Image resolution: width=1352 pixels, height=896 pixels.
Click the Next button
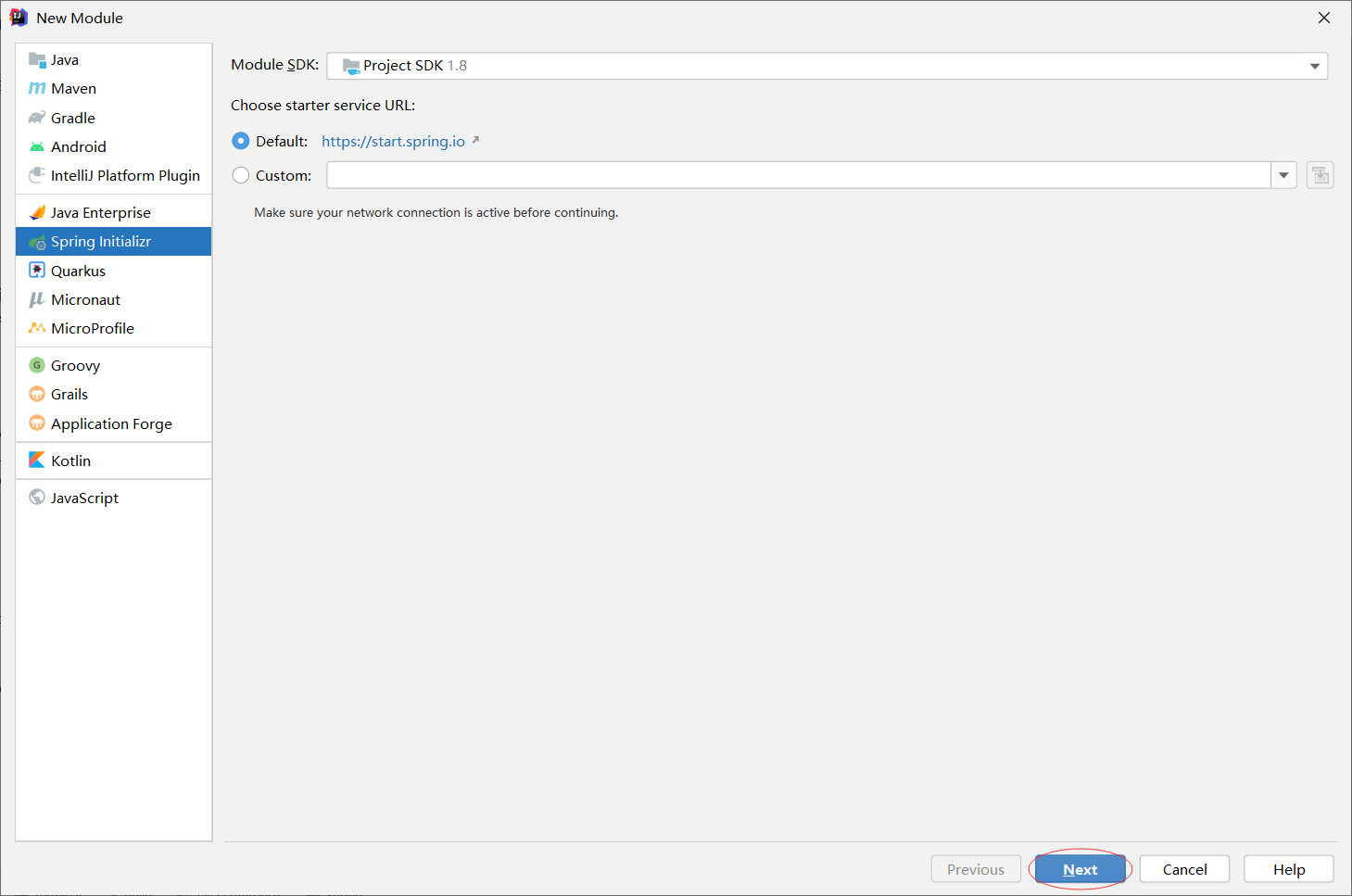tap(1080, 869)
